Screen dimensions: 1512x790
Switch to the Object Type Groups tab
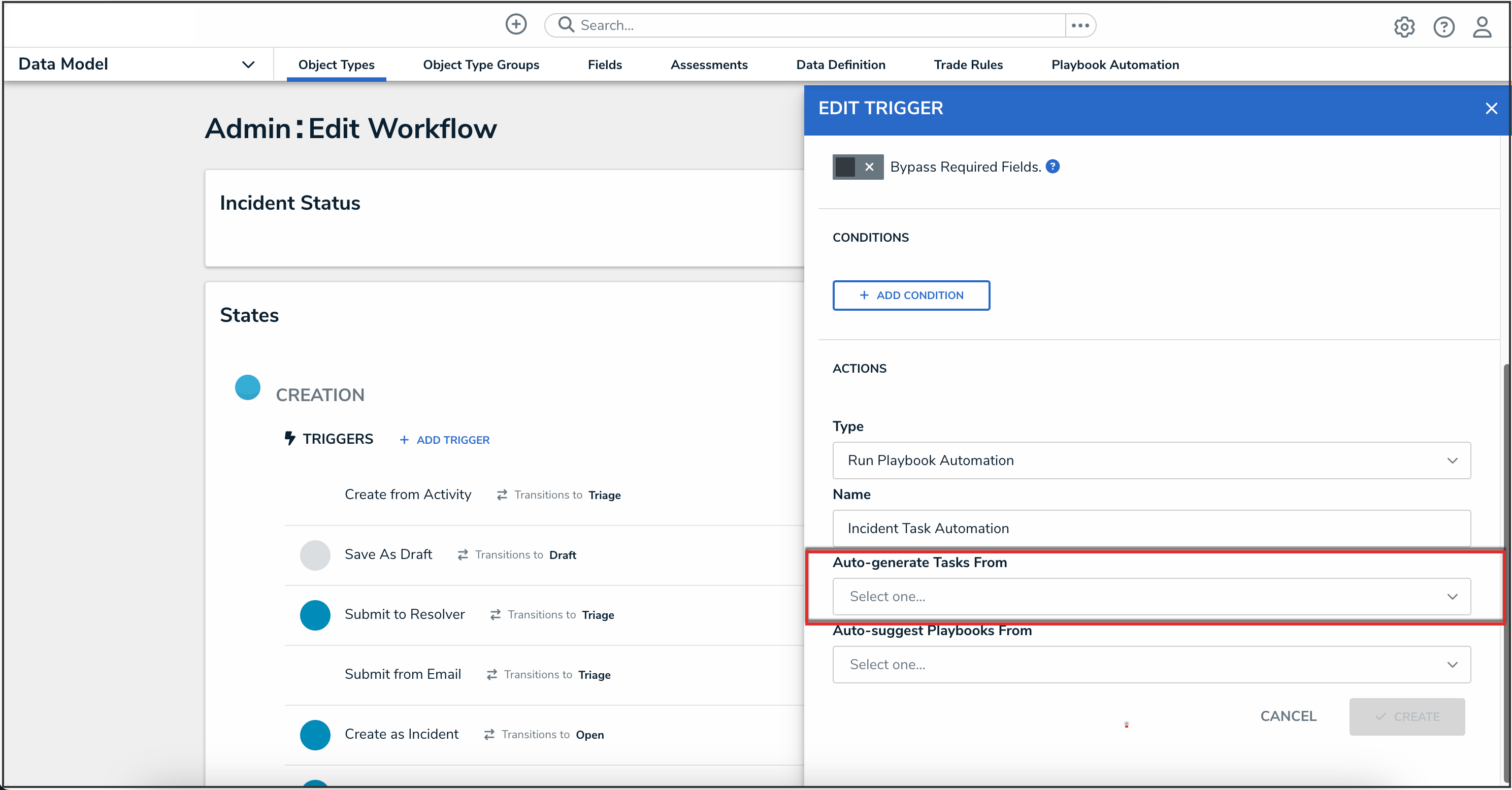point(481,64)
